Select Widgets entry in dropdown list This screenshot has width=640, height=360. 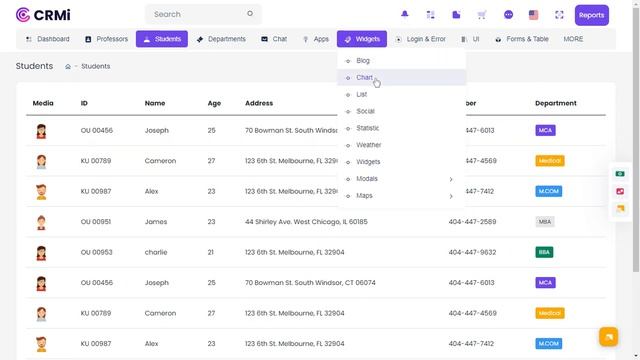[402, 162]
